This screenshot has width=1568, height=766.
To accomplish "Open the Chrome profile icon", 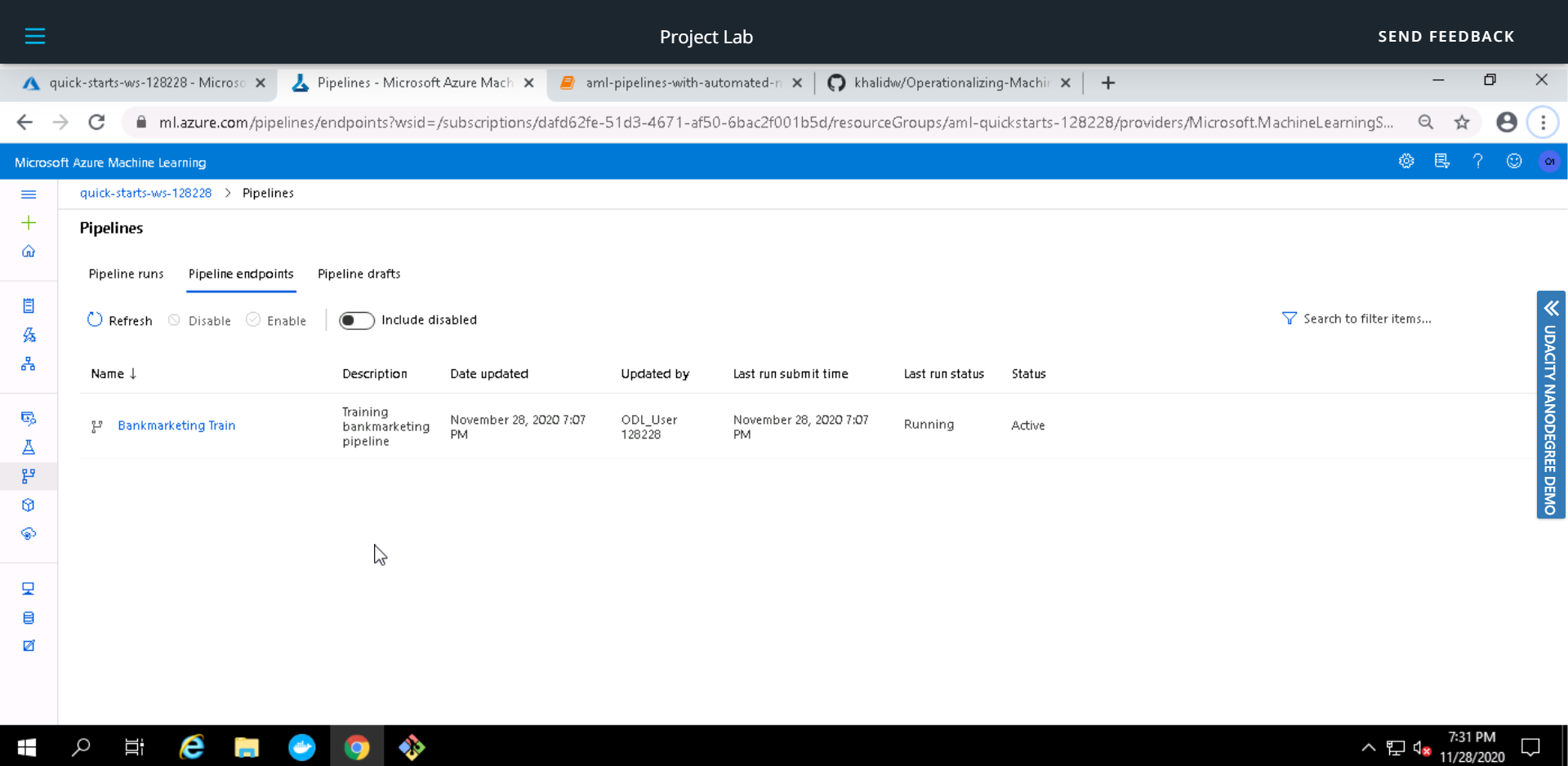I will pos(1507,122).
